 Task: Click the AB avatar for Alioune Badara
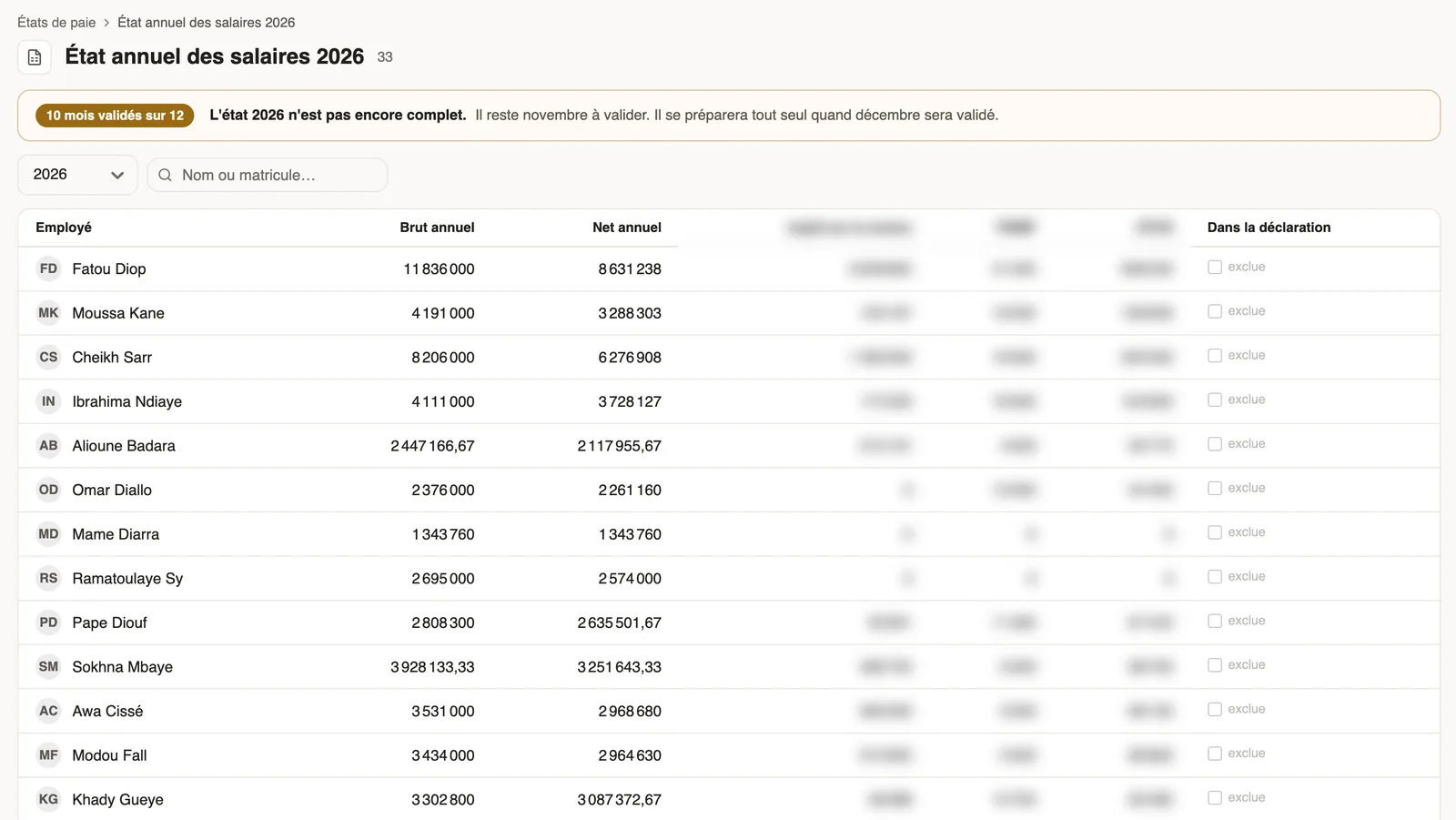[x=48, y=446]
